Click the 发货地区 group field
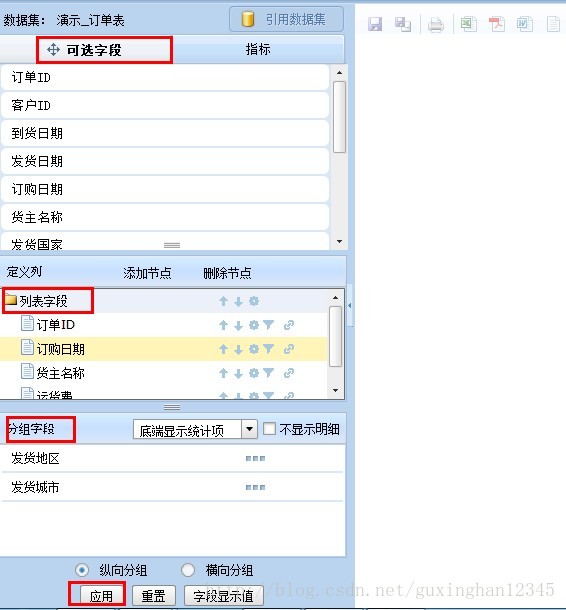The height and width of the screenshot is (610, 566). (172, 459)
